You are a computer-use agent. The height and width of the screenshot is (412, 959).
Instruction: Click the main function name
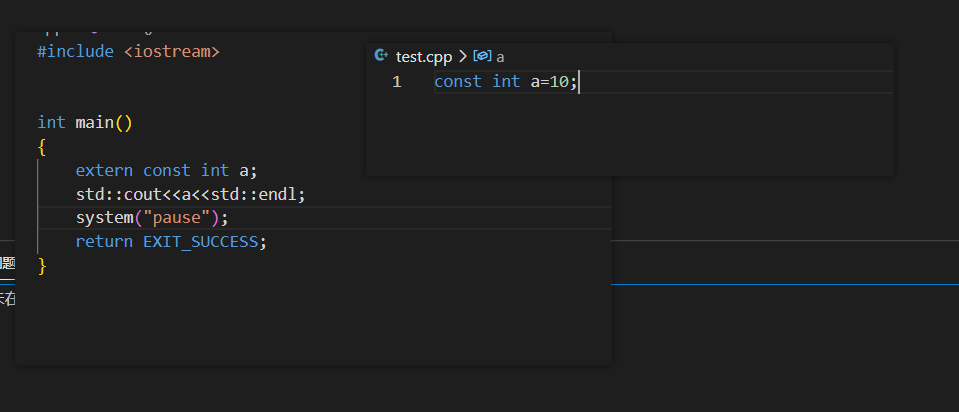click(95, 122)
